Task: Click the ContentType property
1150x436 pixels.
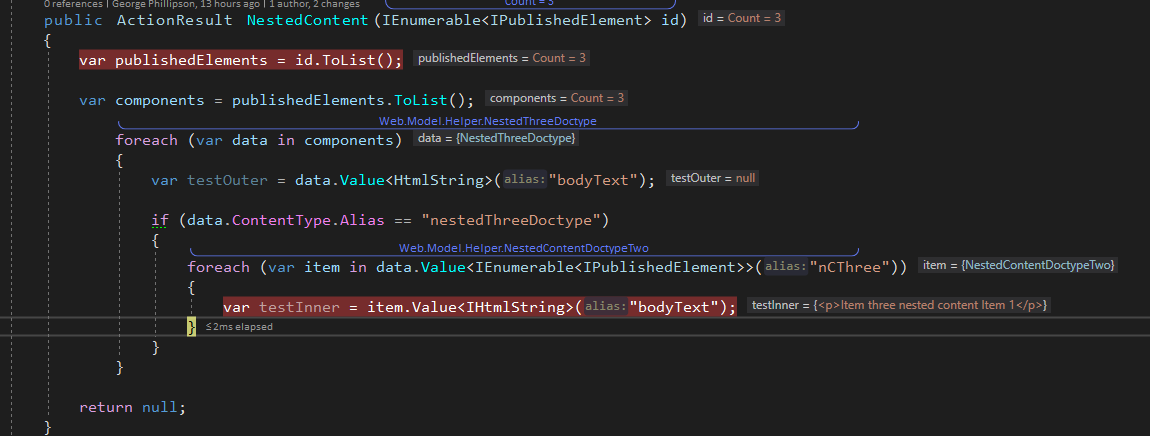Action: pos(280,219)
